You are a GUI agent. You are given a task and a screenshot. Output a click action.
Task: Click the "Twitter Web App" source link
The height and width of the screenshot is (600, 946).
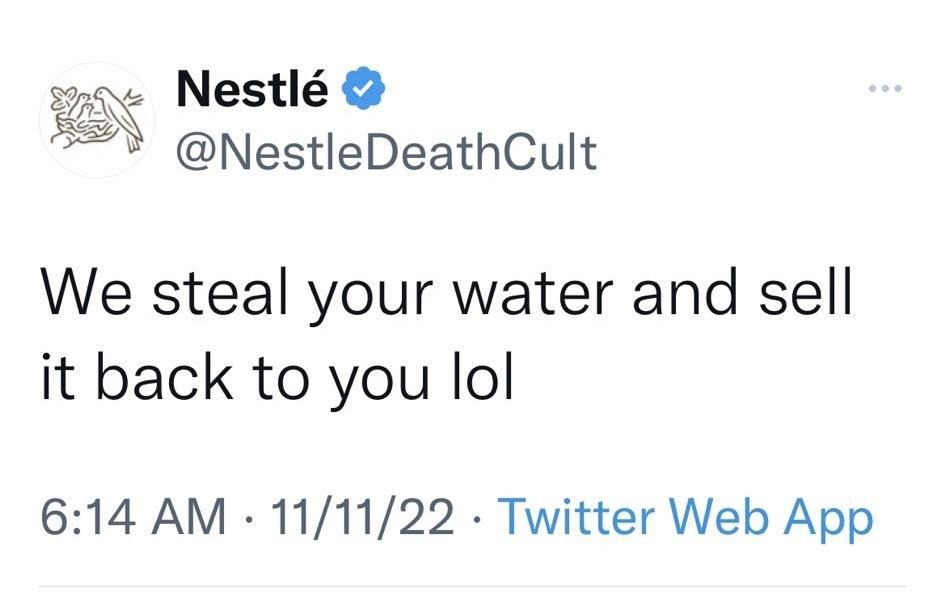coord(685,519)
